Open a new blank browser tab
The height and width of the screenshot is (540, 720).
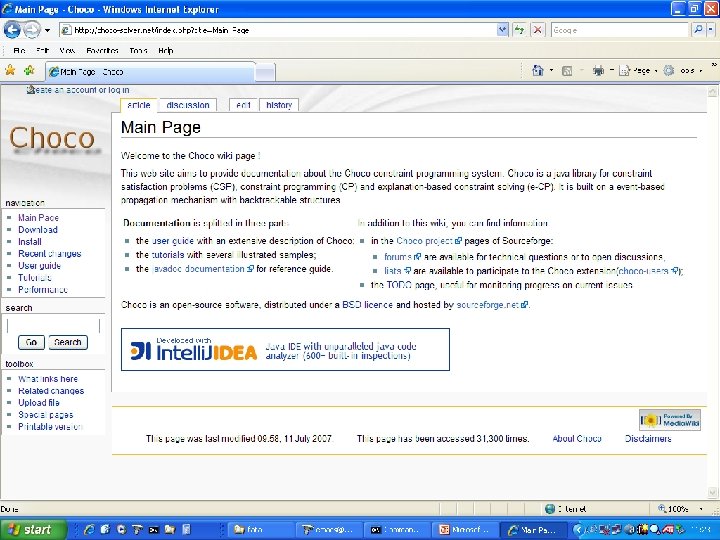(265, 72)
